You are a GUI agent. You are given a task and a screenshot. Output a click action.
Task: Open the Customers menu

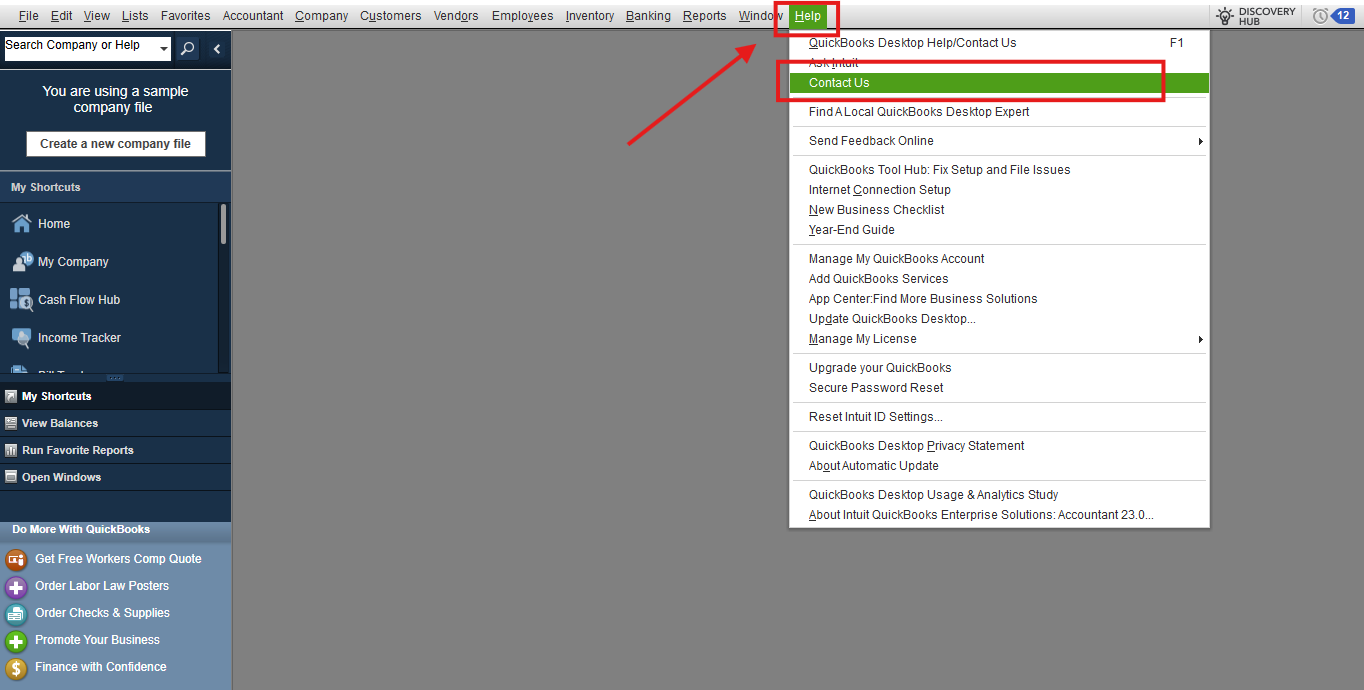391,16
